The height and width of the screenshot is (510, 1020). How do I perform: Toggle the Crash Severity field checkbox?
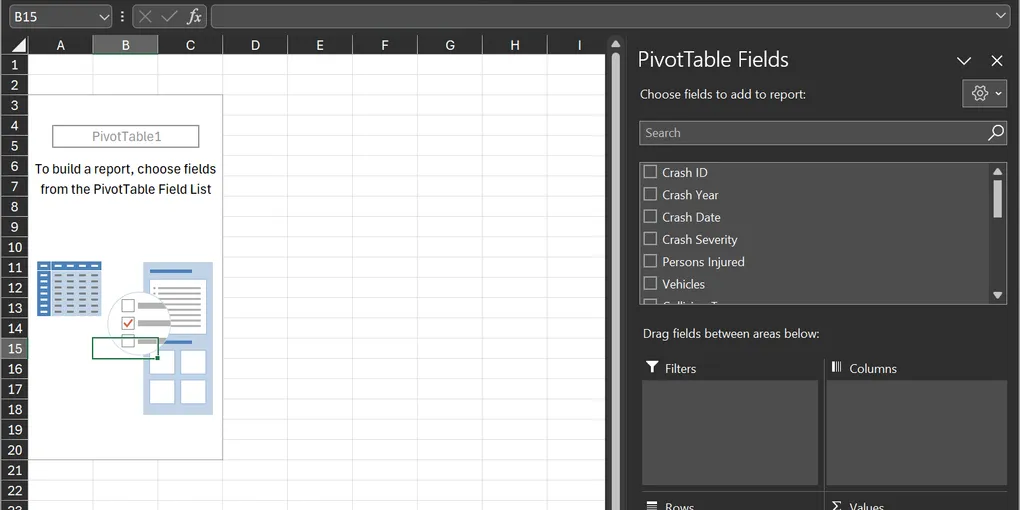(x=651, y=239)
